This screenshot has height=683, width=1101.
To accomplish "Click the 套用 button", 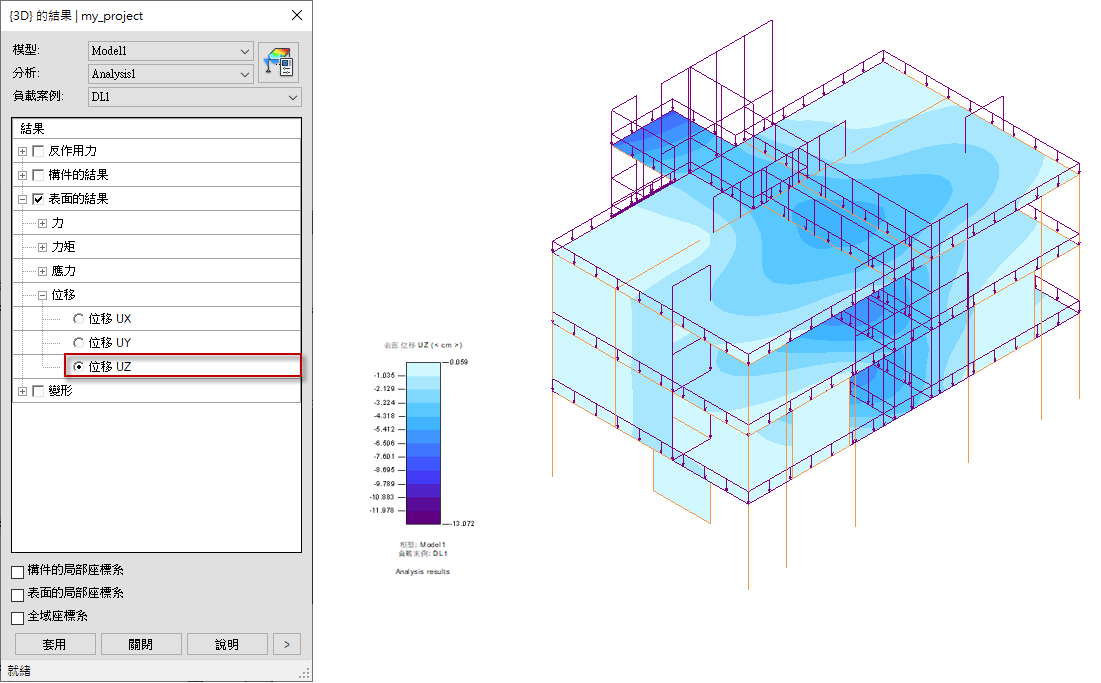I will coord(55,644).
